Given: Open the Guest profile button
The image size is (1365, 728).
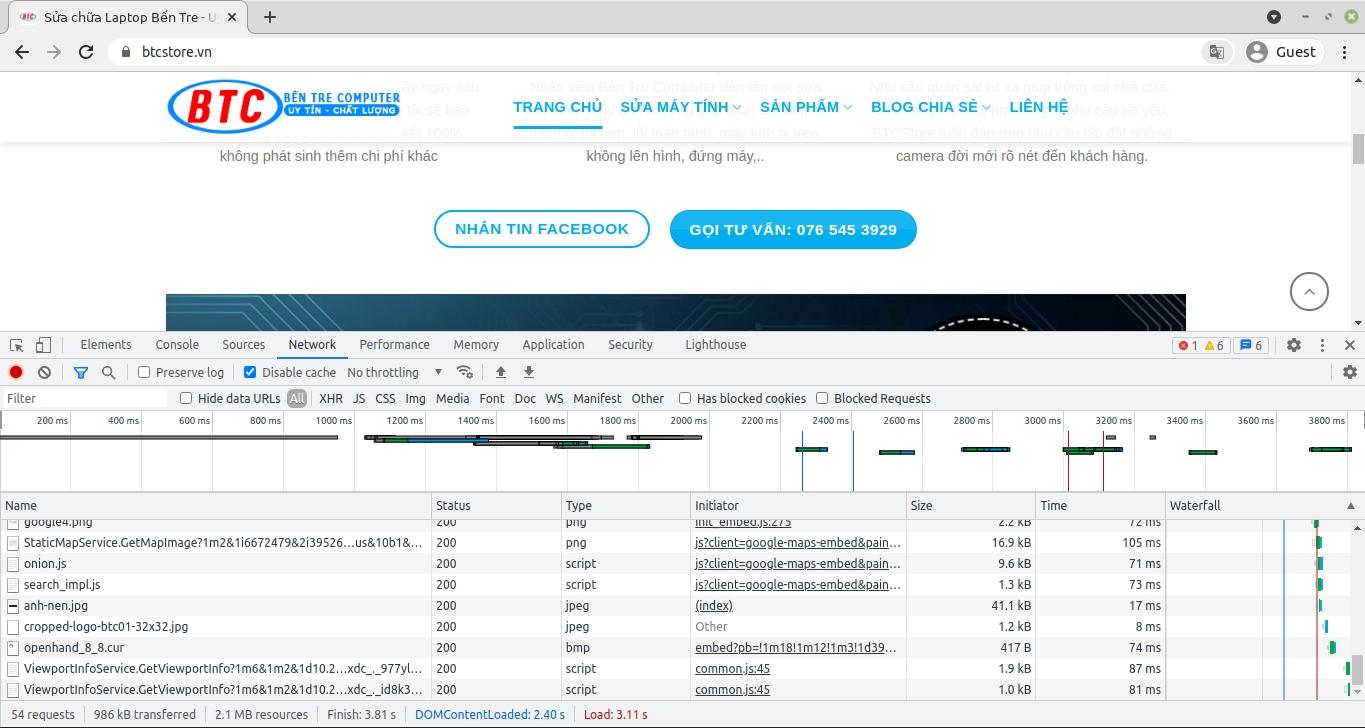Looking at the screenshot, I should click(1282, 52).
